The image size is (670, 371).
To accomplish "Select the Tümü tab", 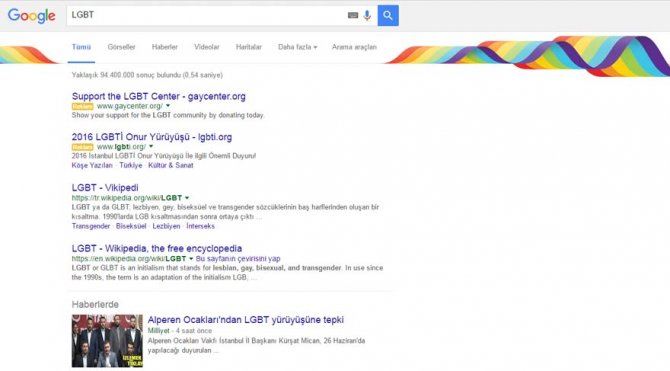I will (x=81, y=47).
